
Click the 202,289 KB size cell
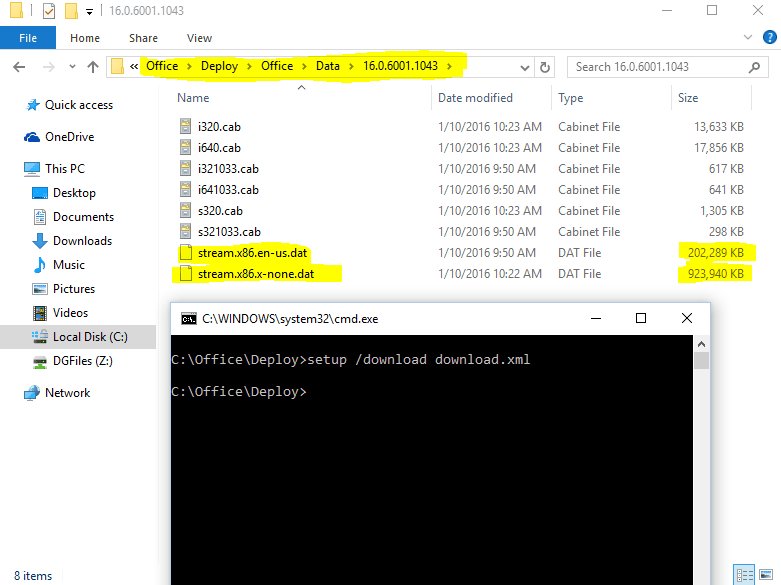click(716, 253)
